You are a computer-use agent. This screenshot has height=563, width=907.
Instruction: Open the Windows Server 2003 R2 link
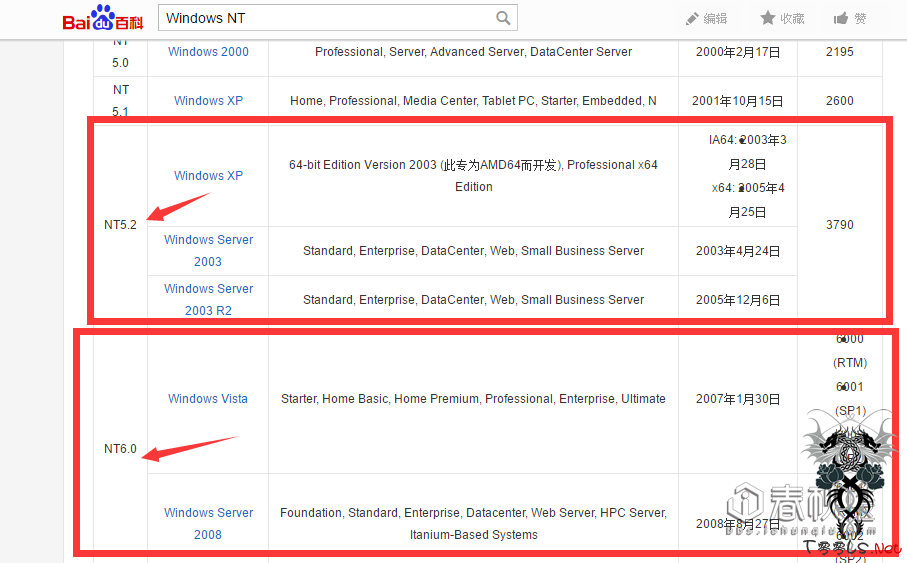[208, 299]
